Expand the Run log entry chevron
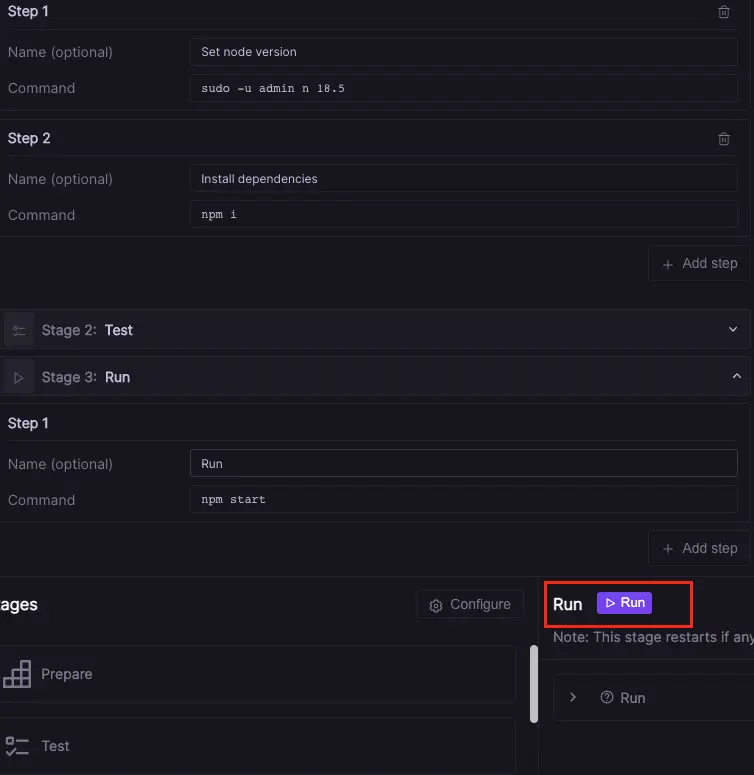This screenshot has height=775, width=754. click(573, 698)
